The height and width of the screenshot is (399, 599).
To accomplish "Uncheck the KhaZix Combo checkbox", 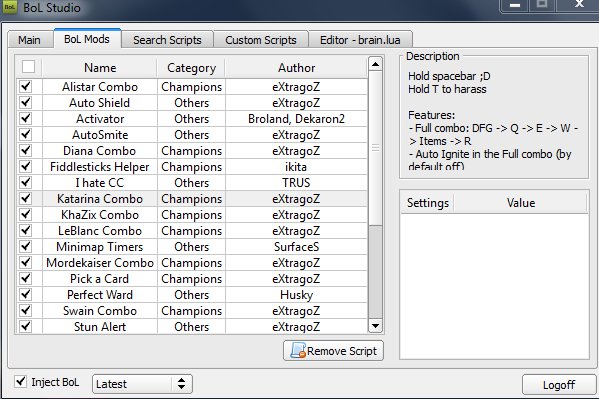I will pos(26,214).
